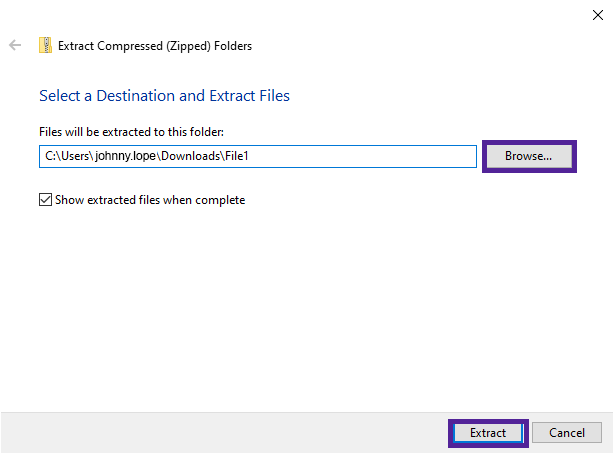Screen dimensions: 614x454
Task: Click the Extract Compressed (Zipped) Folders title
Action: (155, 46)
